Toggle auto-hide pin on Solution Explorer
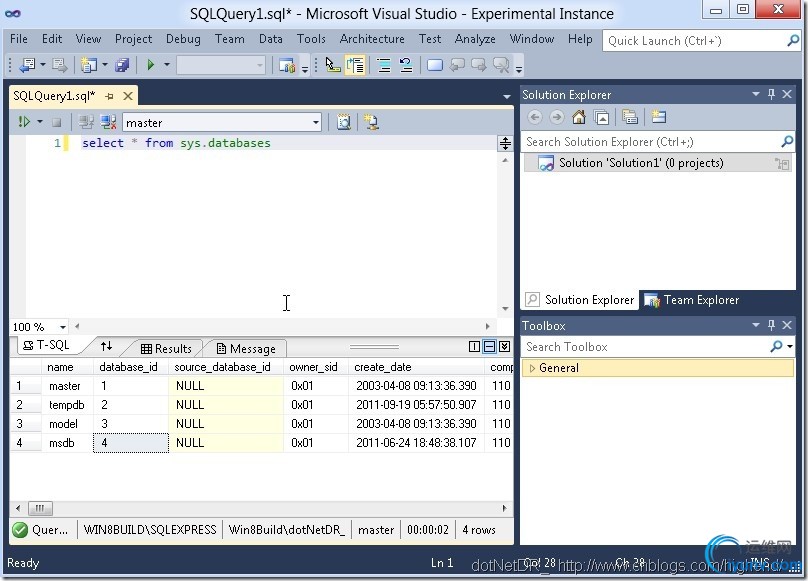 pos(771,95)
